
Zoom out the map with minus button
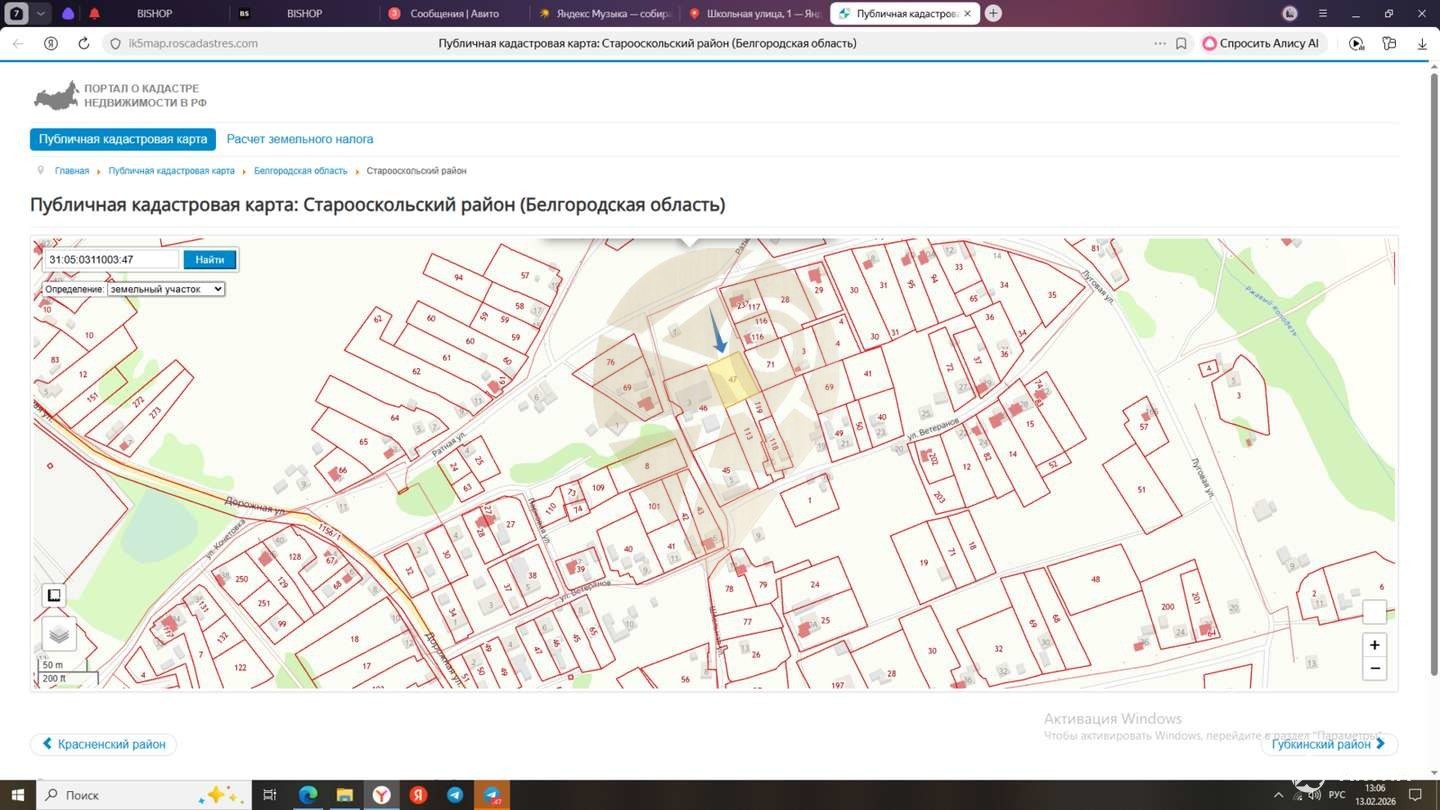[x=1375, y=669]
